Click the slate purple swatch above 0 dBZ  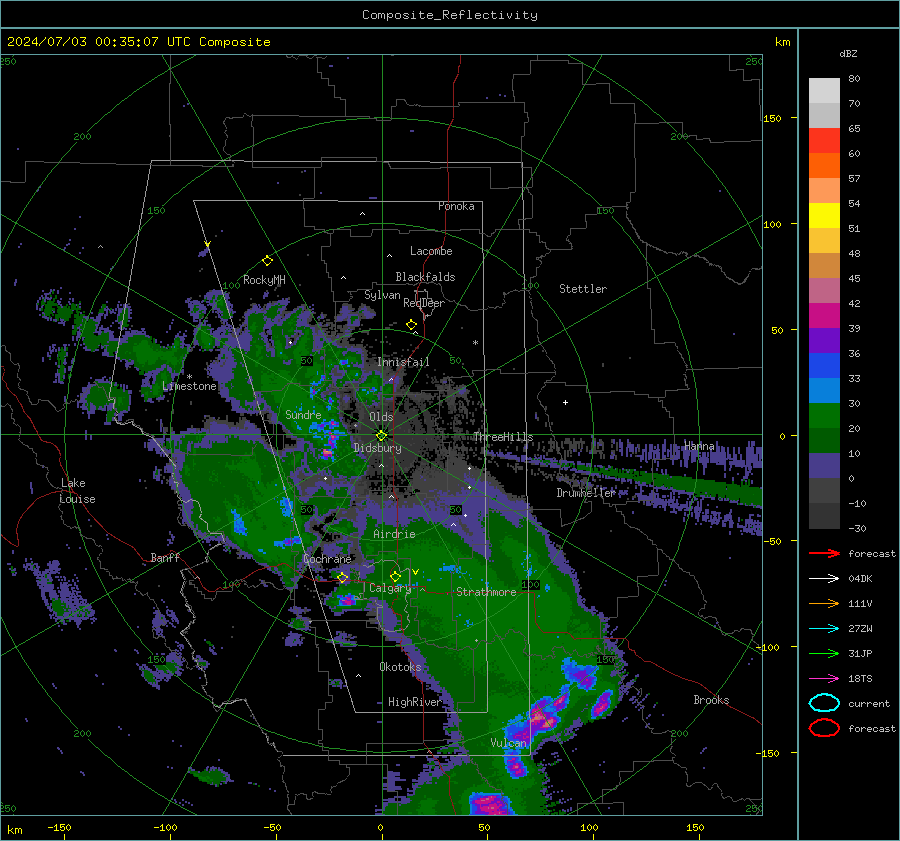click(824, 465)
